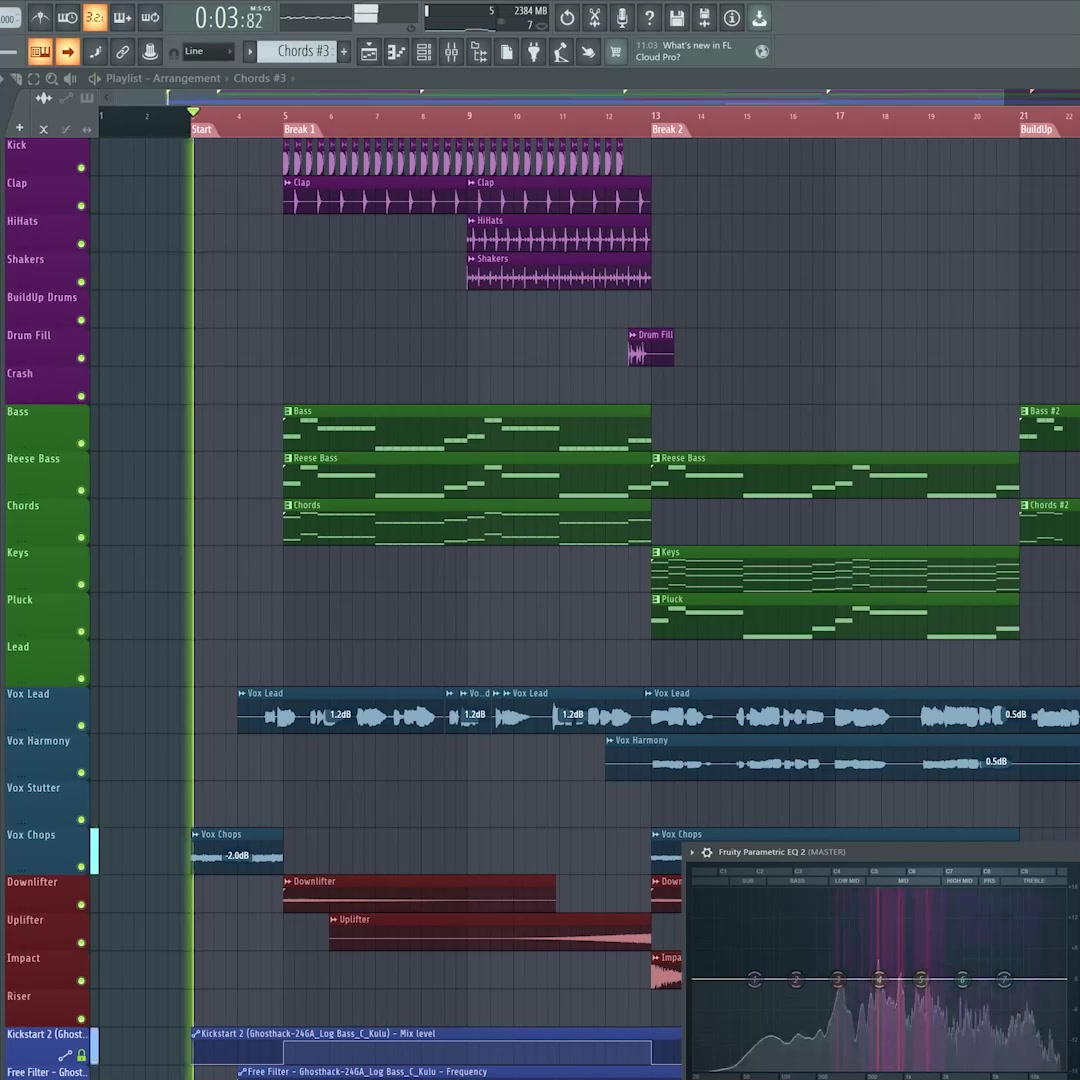Open the plugin picker plug icon
Screen dimensions: 1080x1080
point(534,52)
